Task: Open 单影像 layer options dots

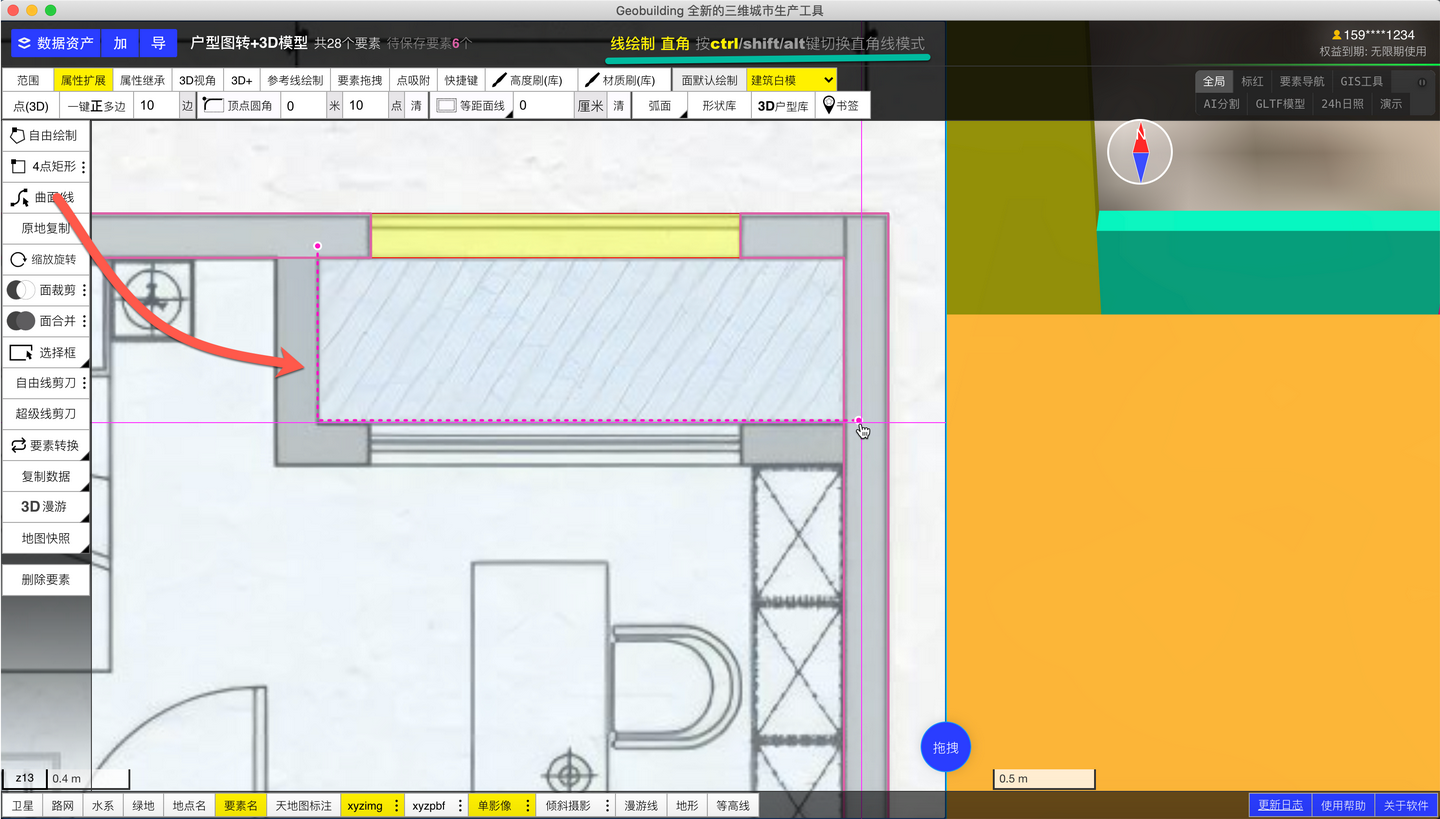Action: (528, 805)
